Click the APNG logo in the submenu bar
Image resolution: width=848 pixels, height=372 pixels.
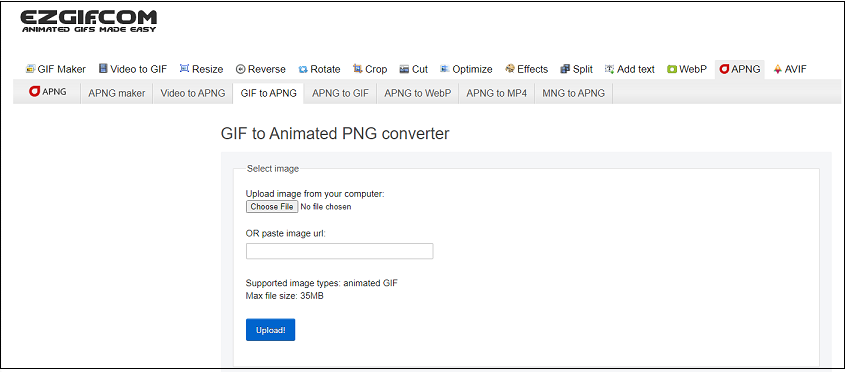tap(48, 92)
